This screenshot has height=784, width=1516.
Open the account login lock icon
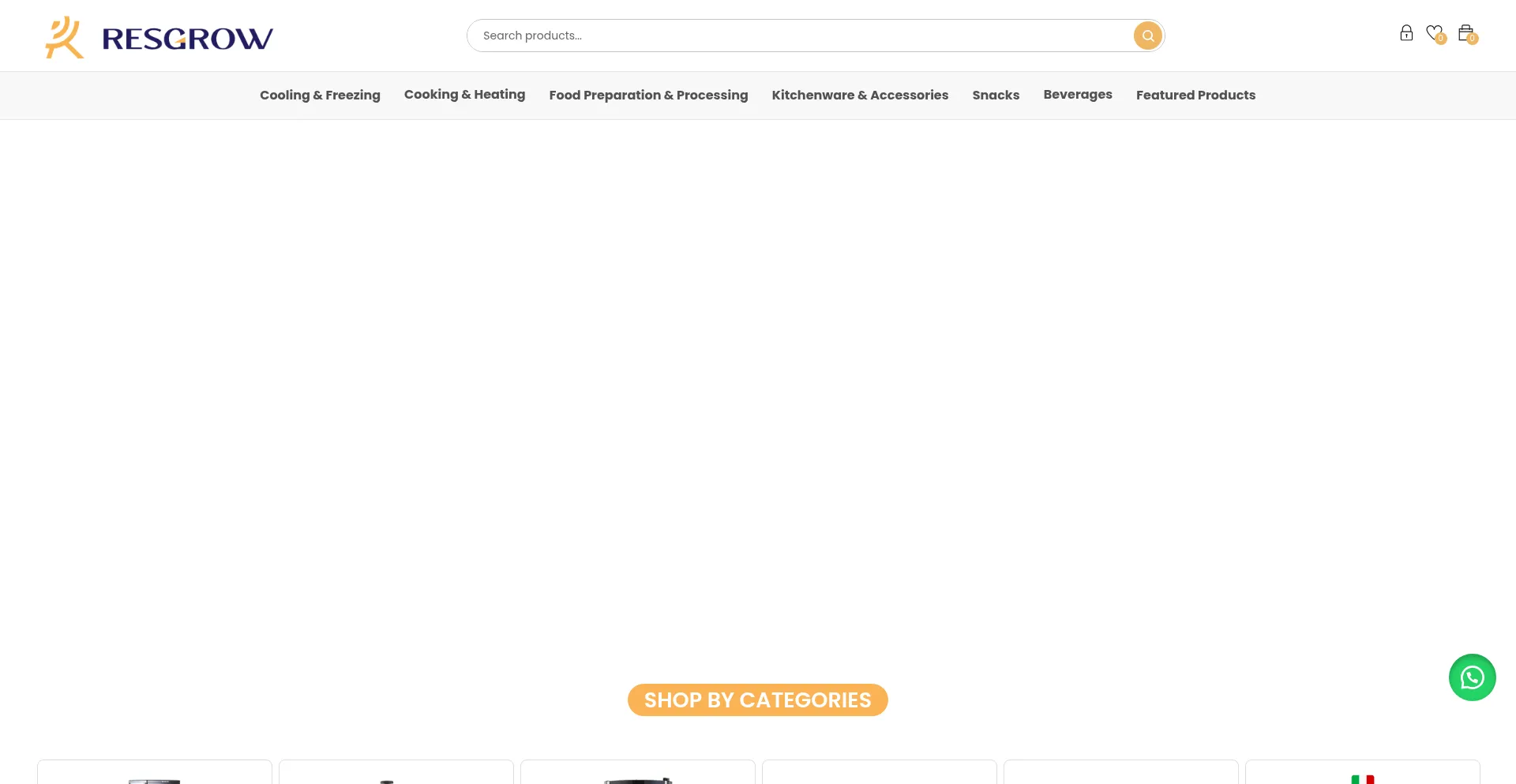point(1406,32)
